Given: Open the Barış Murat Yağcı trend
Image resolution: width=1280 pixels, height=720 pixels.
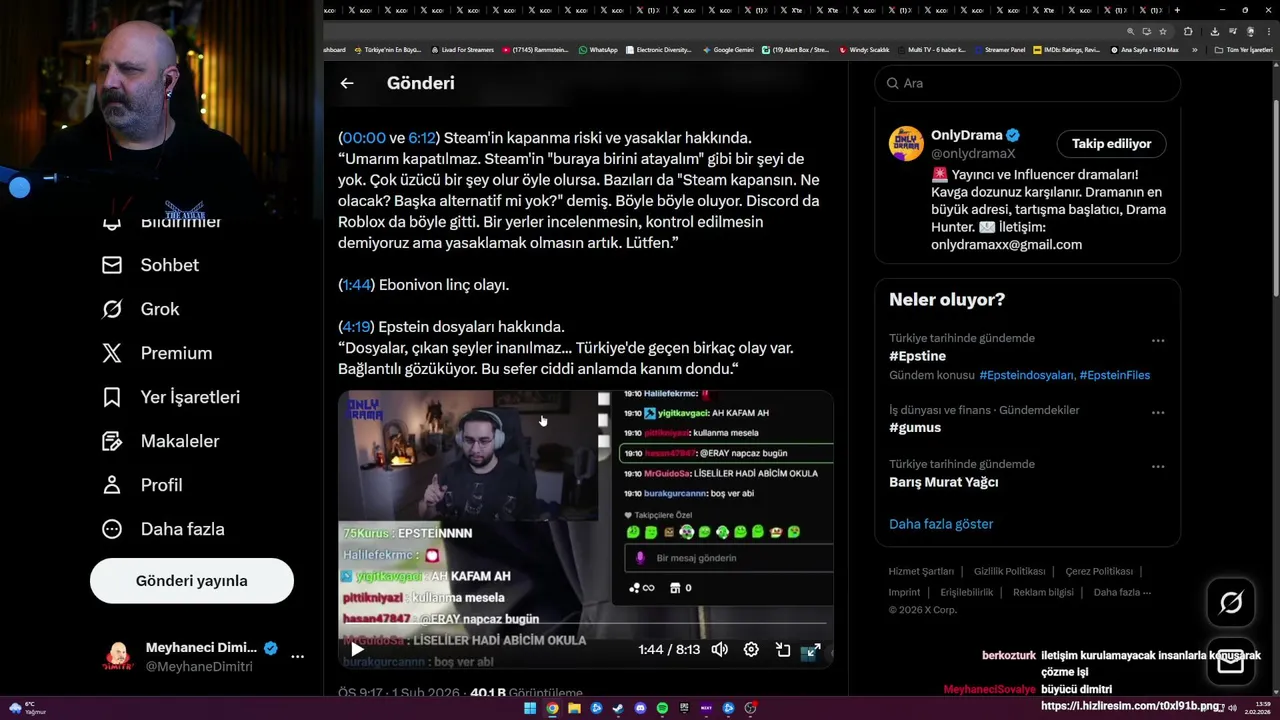Looking at the screenshot, I should [x=944, y=482].
